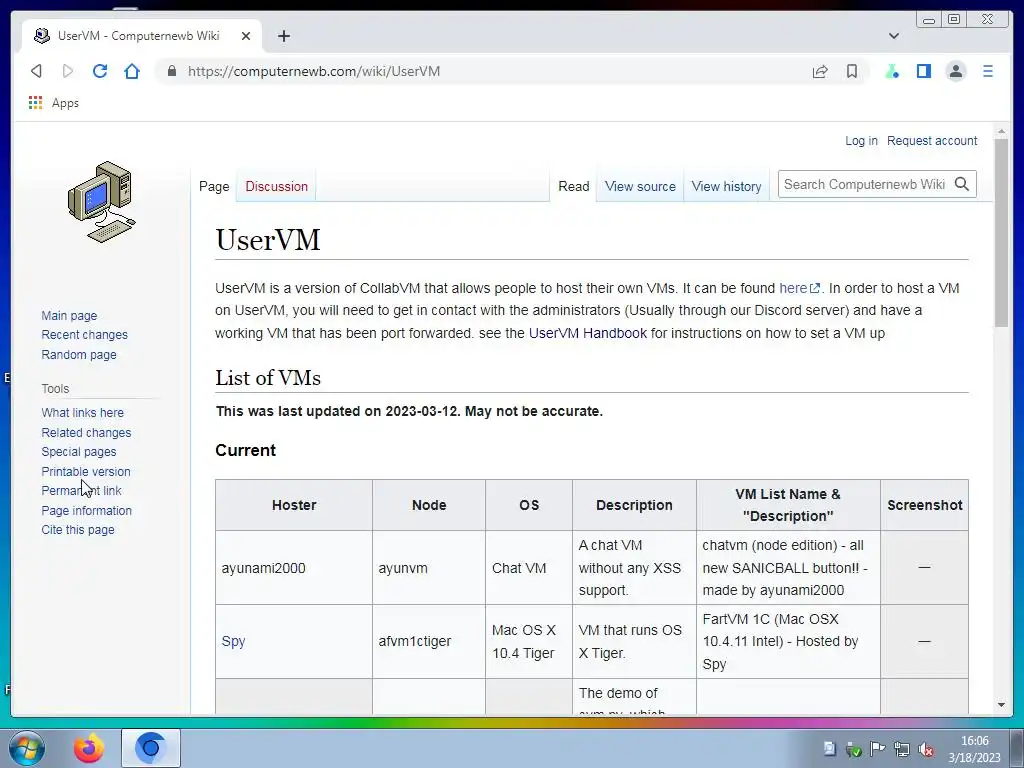Open the Discussion tab
Viewport: 1024px width, 768px height.
pyautogui.click(x=276, y=186)
